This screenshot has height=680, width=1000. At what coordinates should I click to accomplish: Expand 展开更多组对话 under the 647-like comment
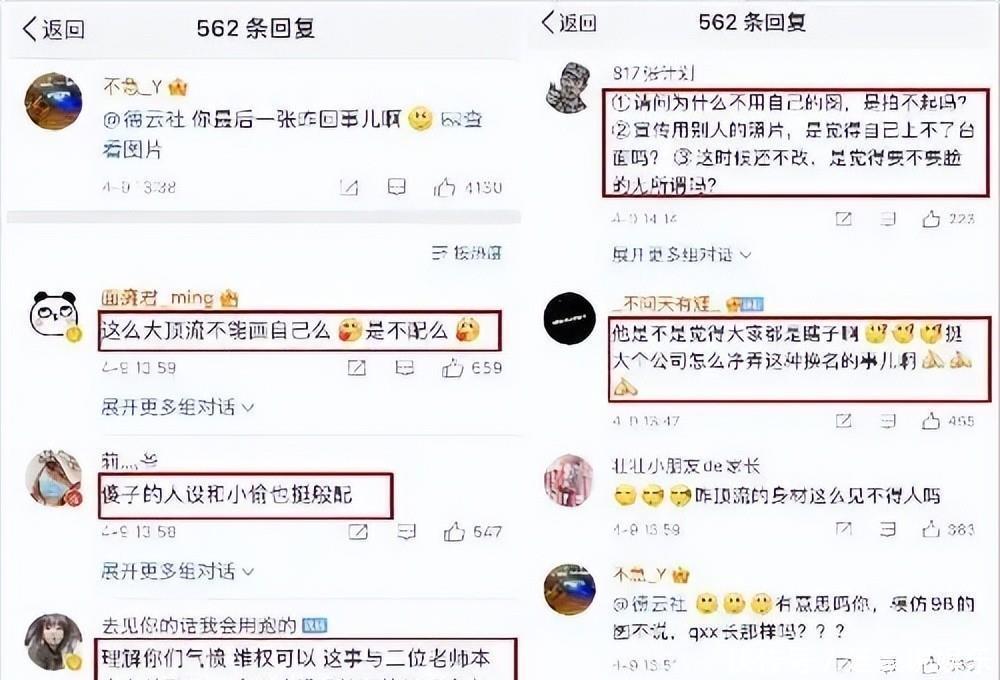(177, 570)
